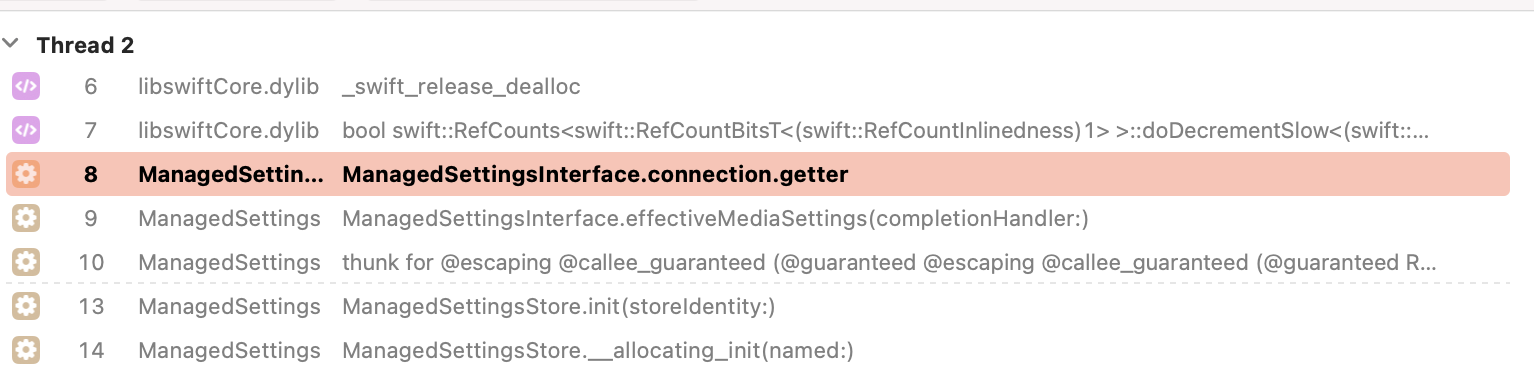This screenshot has height=376, width=1534.
Task: Click the gear icon for frame 9
Action: (x=26, y=219)
